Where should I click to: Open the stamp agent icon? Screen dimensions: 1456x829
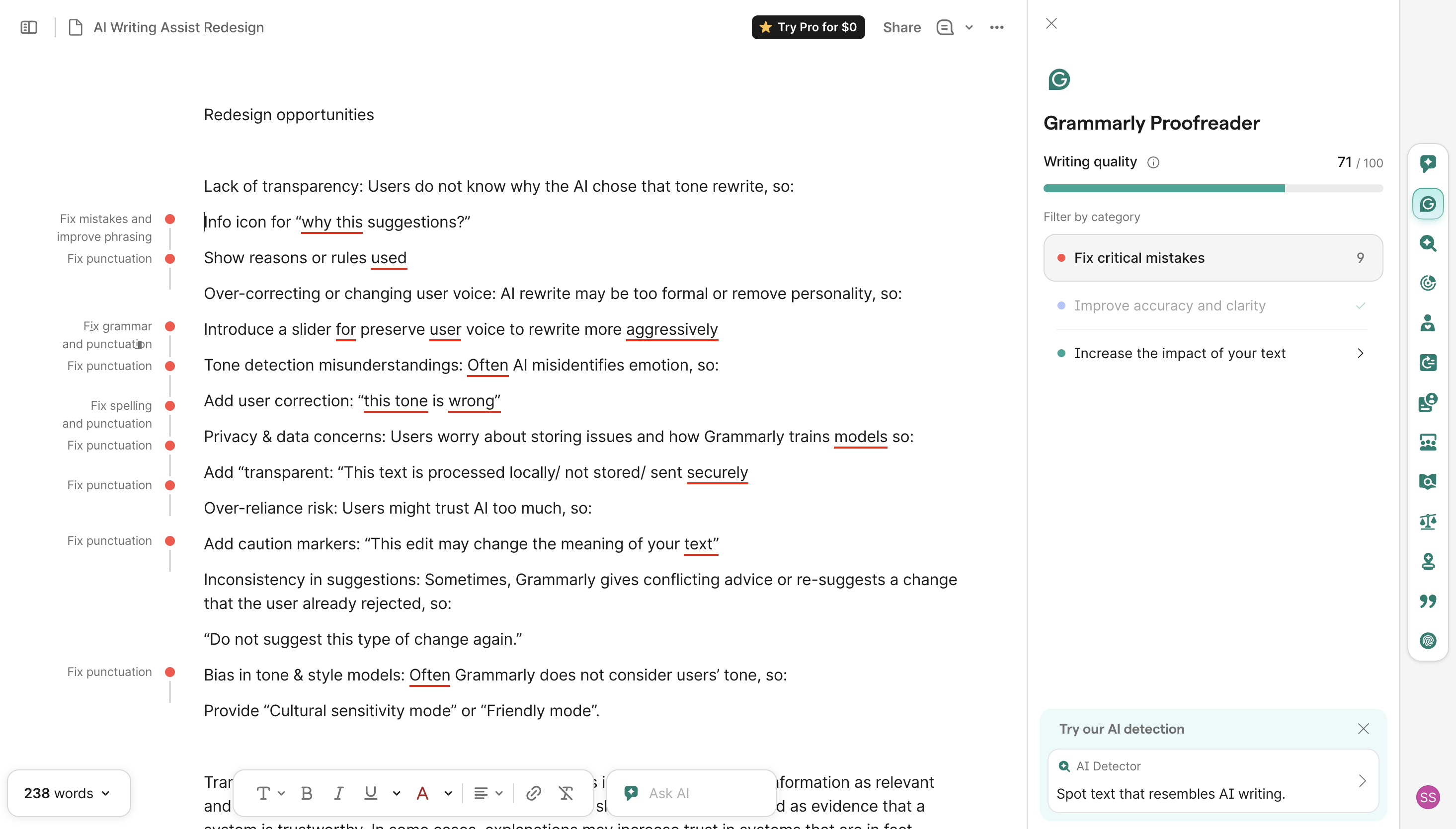[x=1428, y=561]
